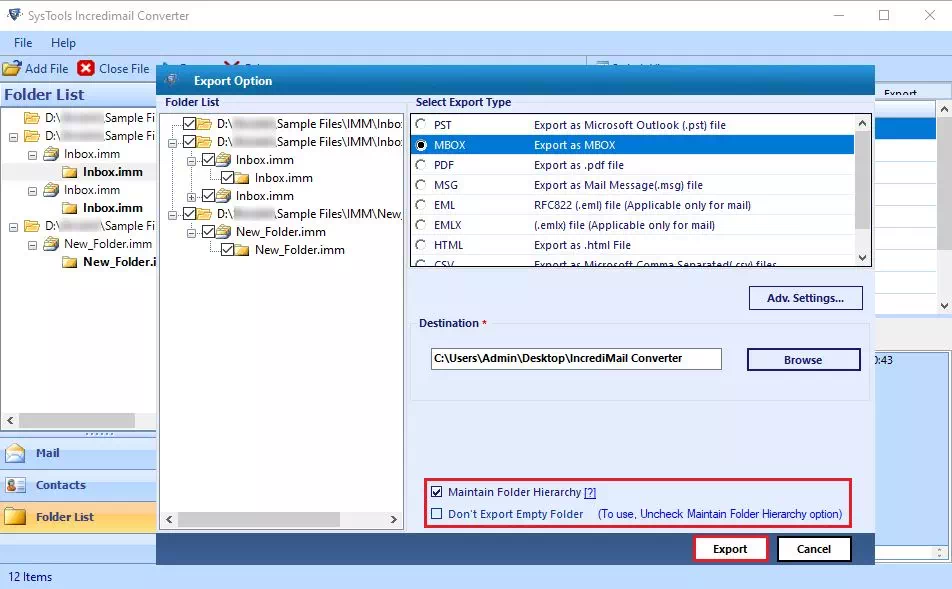Collapse the last D:\ Sample Fi node in main tree

(13, 227)
